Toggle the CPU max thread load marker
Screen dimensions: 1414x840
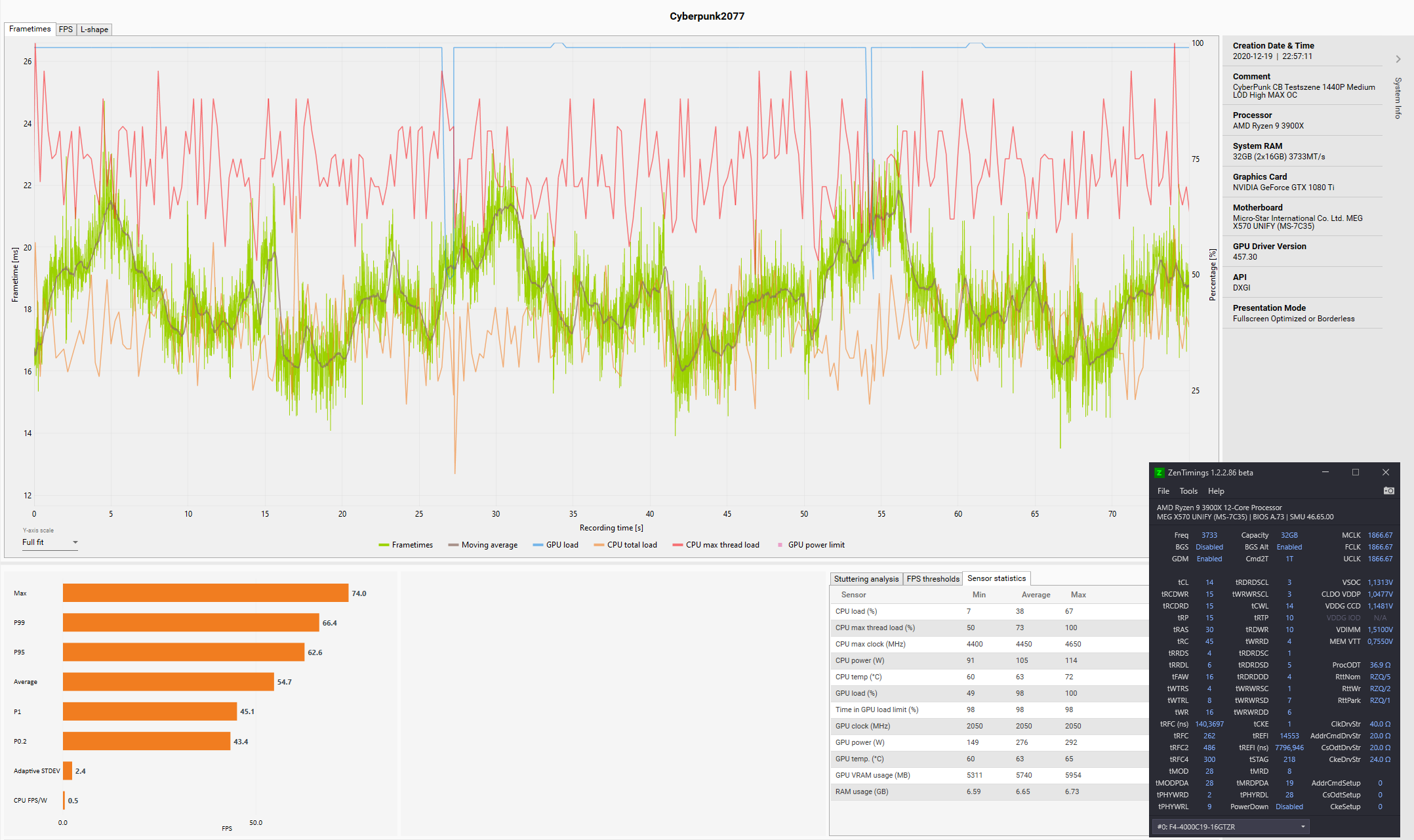[x=677, y=545]
